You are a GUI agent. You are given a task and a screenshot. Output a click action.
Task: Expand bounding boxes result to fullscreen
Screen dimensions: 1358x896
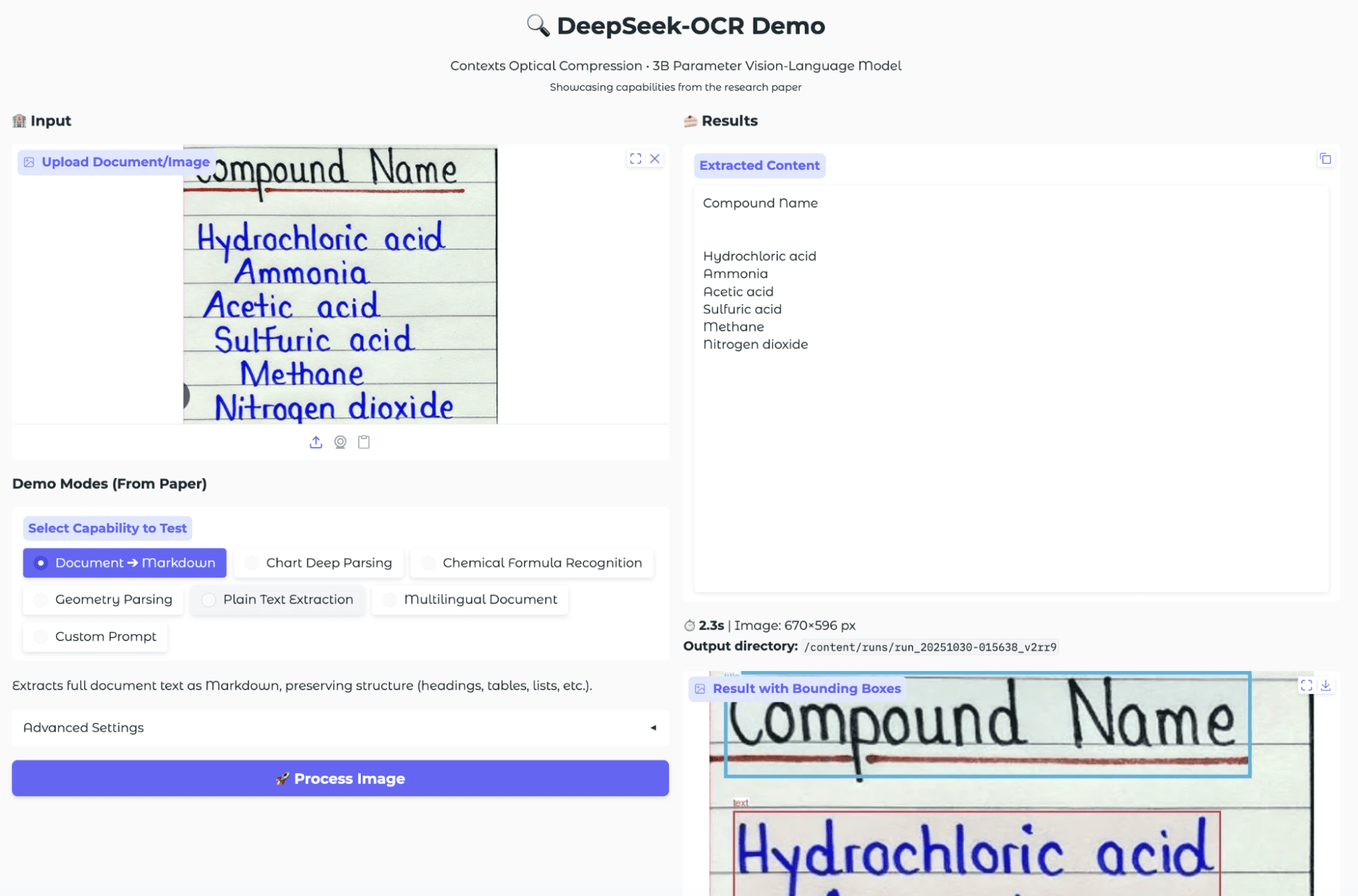1306,685
